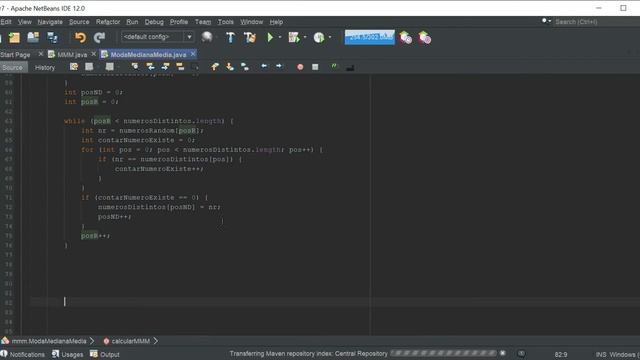The image size is (640, 360).
Task: Open the Navigate menu
Action: pyautogui.click(x=50, y=22)
